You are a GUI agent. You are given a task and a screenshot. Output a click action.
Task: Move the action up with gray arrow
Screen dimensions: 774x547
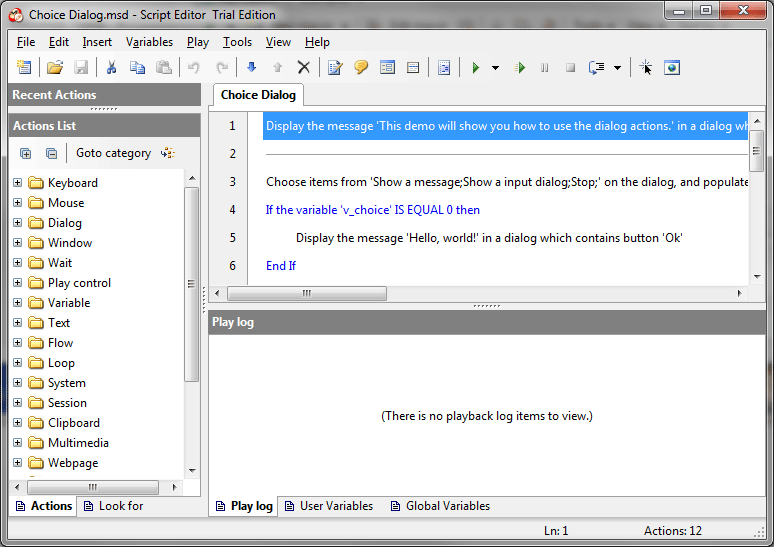[277, 67]
